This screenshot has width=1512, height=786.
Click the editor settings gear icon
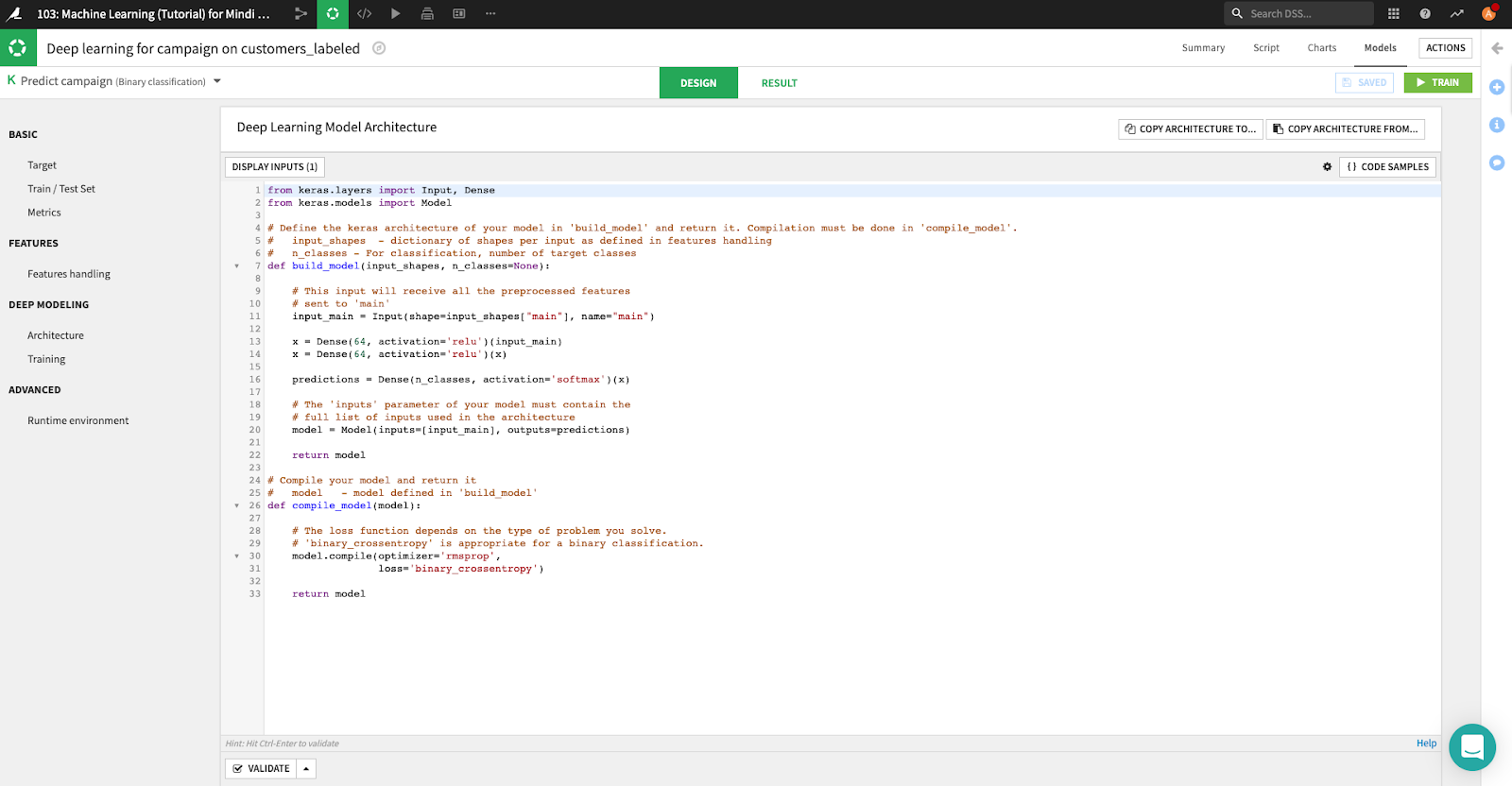pyautogui.click(x=1327, y=167)
